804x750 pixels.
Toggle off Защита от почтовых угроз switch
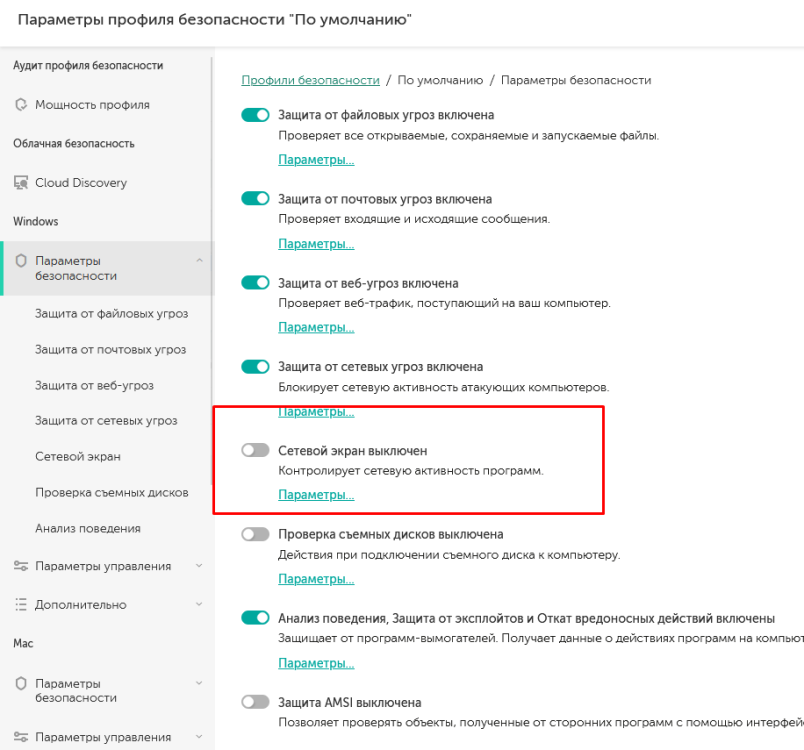coord(256,199)
